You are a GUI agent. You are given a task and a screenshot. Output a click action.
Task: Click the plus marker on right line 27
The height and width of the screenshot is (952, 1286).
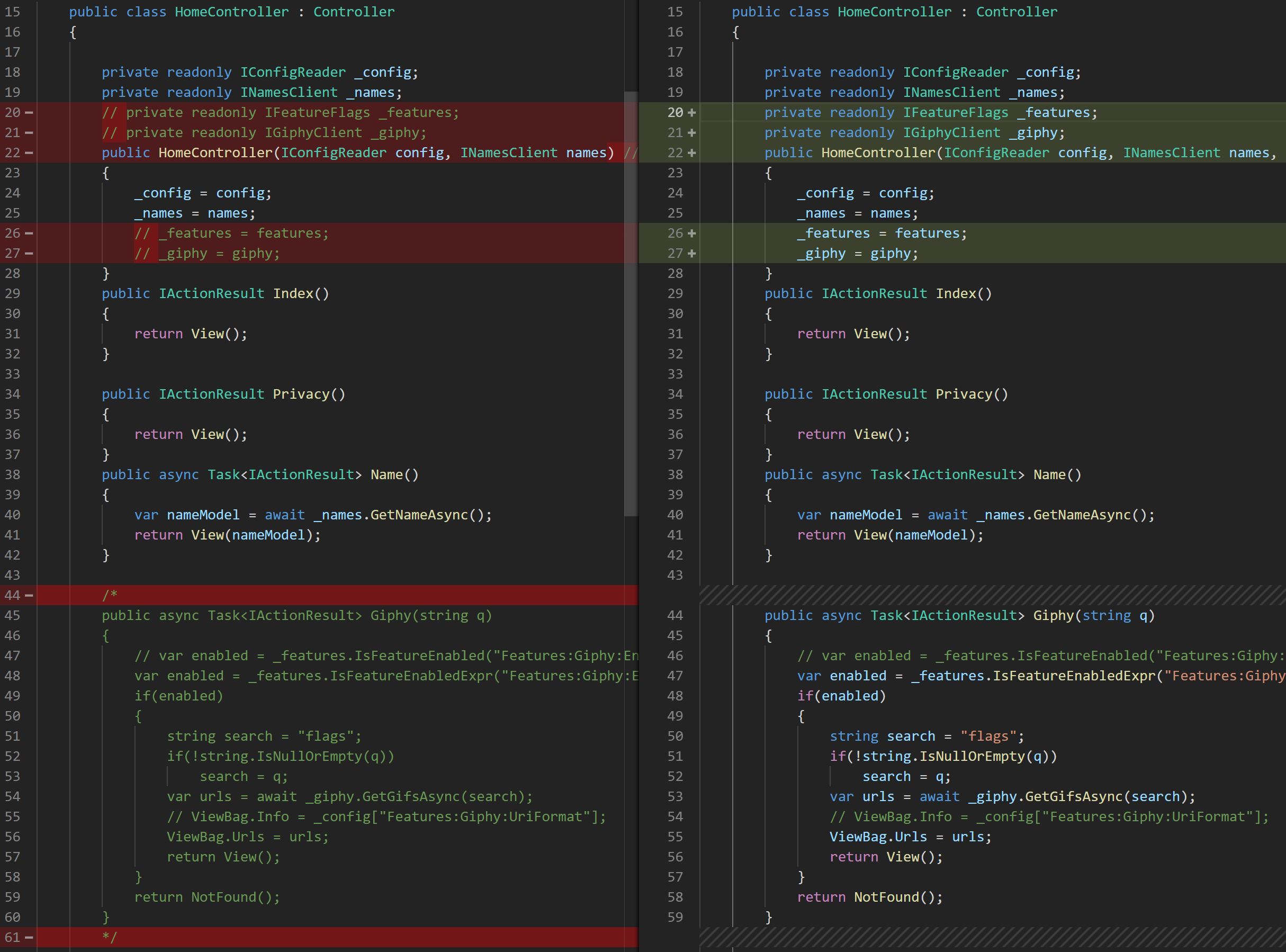[x=691, y=254]
